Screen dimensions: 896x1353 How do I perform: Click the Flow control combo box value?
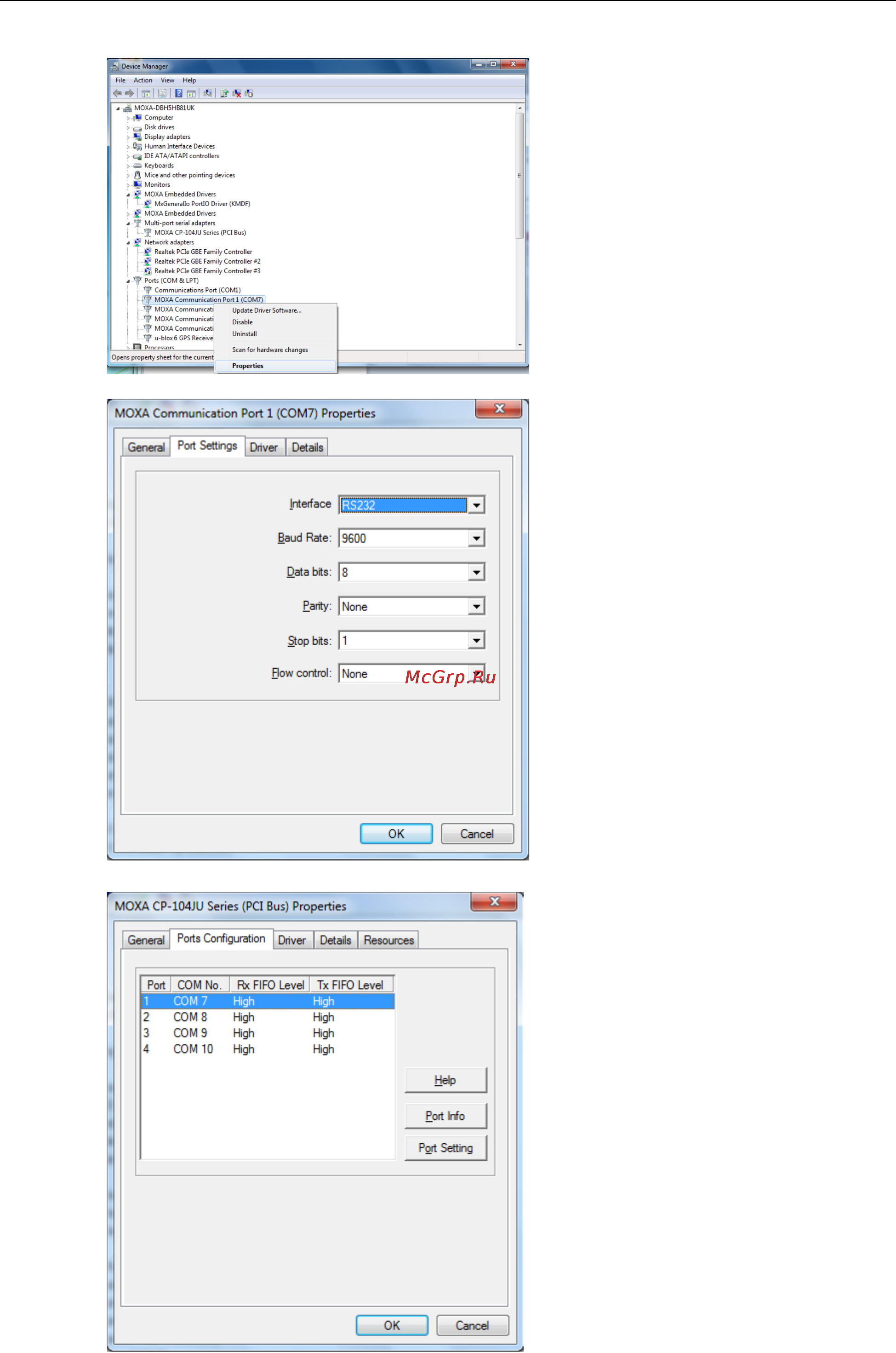coord(411,673)
